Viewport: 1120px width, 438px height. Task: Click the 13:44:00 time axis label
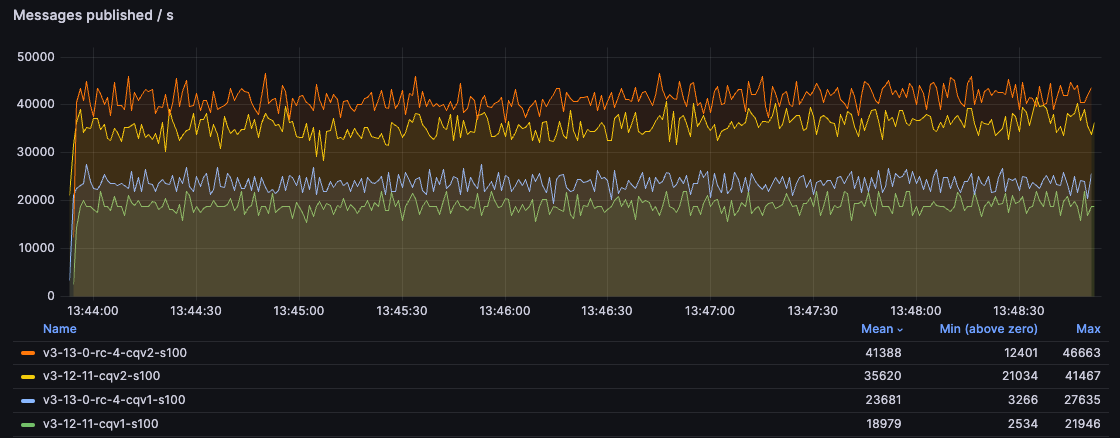click(93, 311)
